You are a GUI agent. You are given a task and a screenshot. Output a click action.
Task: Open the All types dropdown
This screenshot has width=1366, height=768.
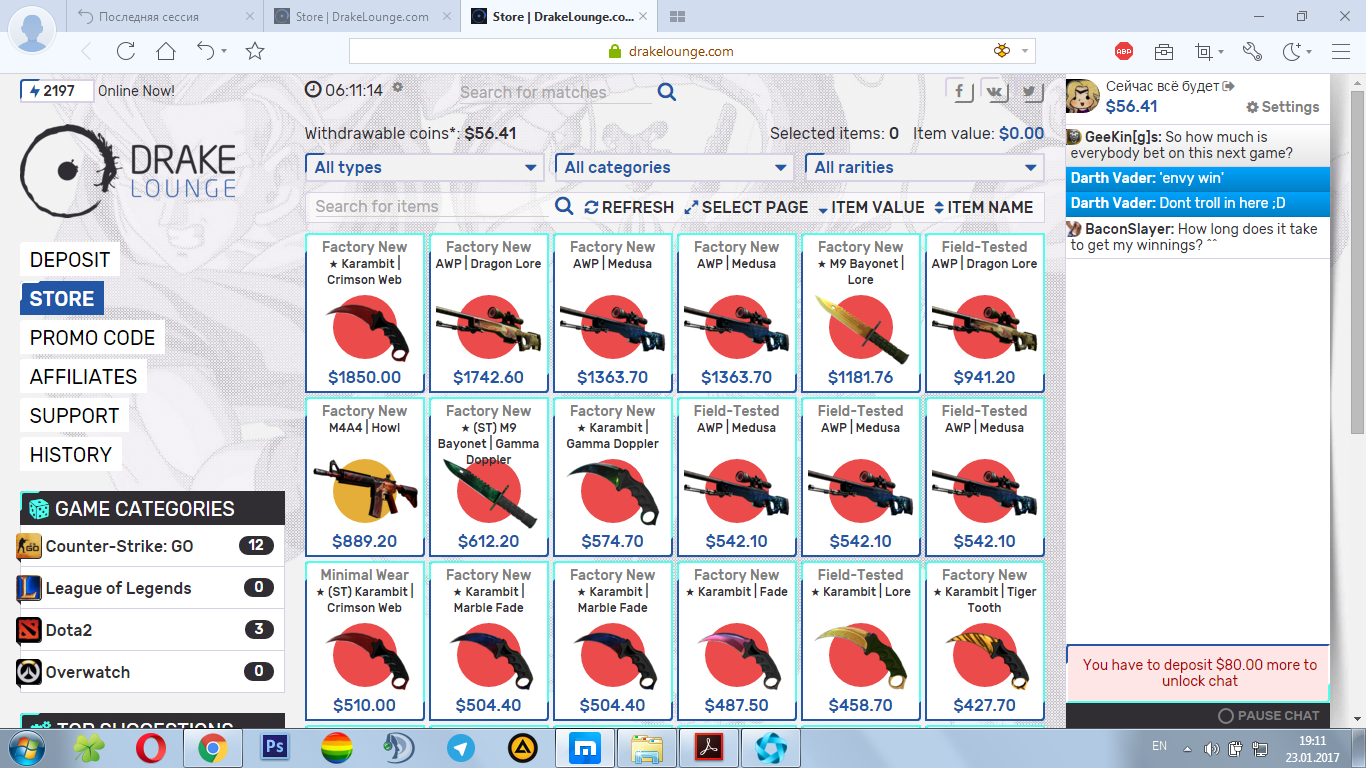click(x=425, y=168)
